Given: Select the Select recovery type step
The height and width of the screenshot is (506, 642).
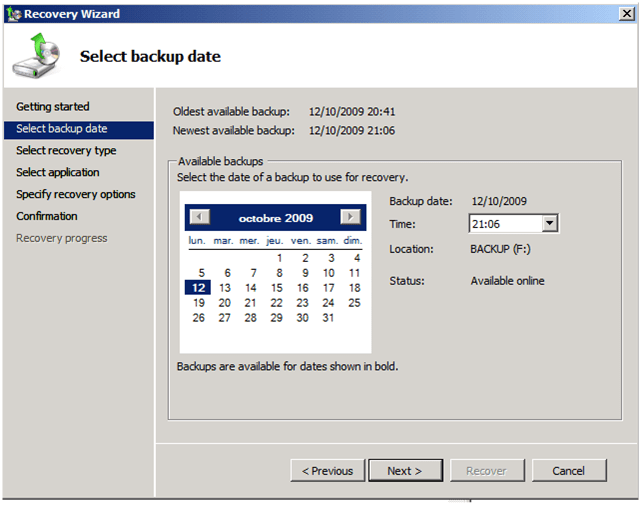Looking at the screenshot, I should (x=66, y=151).
